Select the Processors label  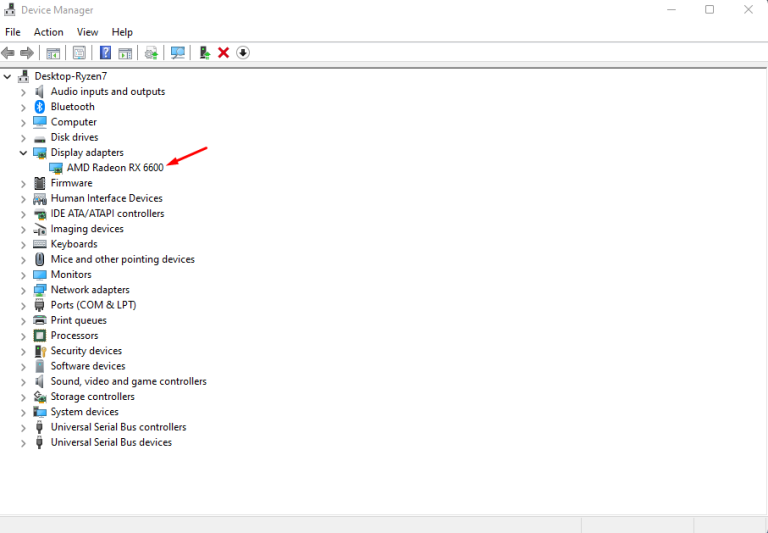(x=74, y=336)
